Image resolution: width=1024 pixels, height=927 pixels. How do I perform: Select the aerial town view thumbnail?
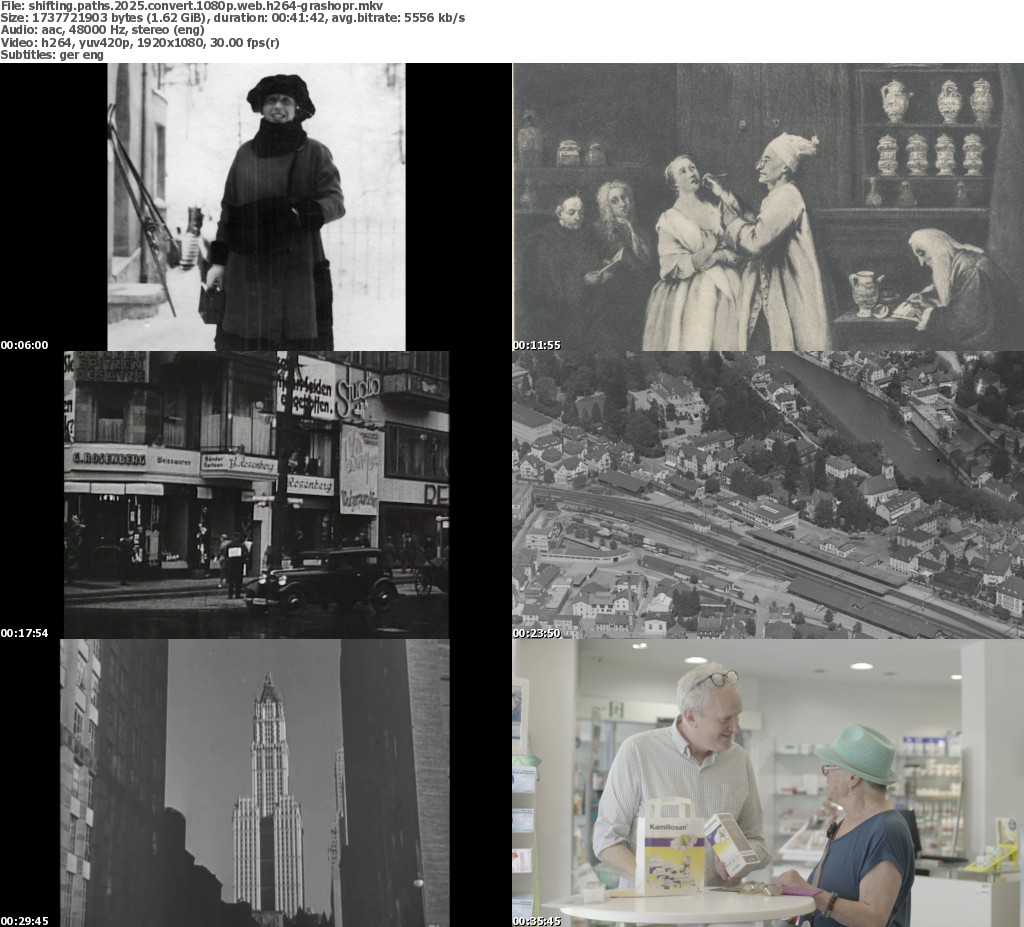[768, 494]
